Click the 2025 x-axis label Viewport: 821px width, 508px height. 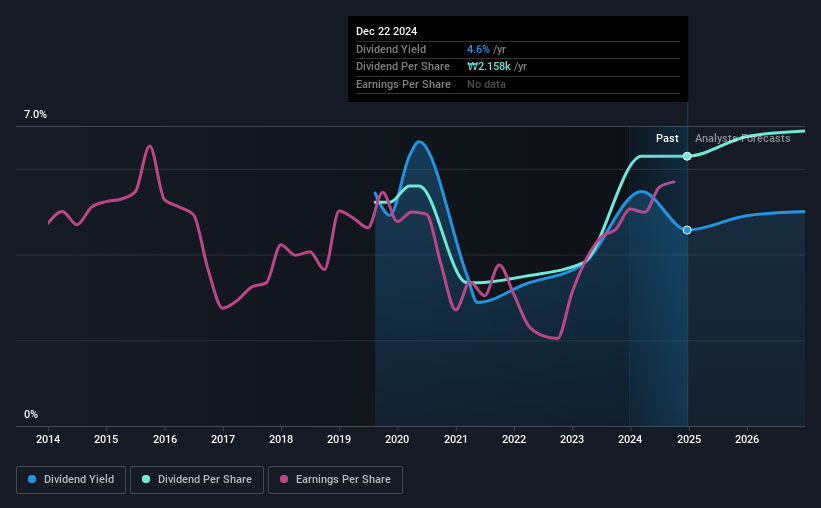coord(689,439)
